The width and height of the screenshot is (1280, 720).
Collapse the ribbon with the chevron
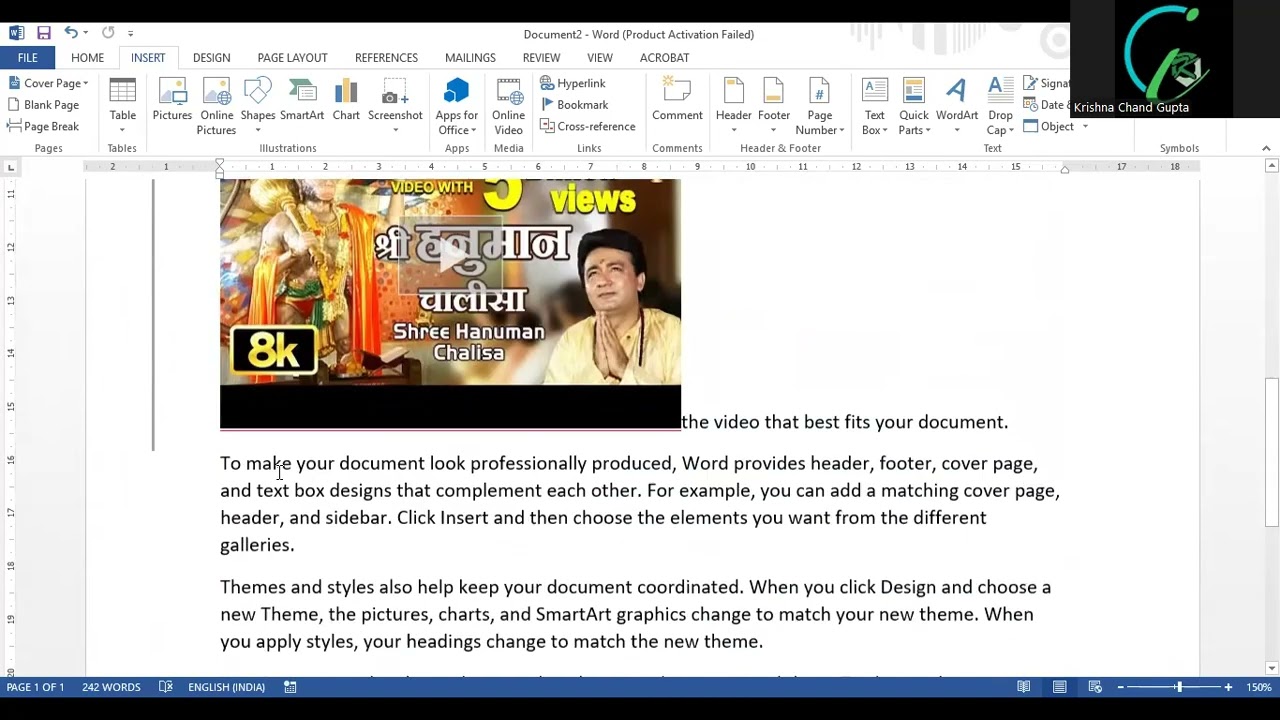point(1266,148)
